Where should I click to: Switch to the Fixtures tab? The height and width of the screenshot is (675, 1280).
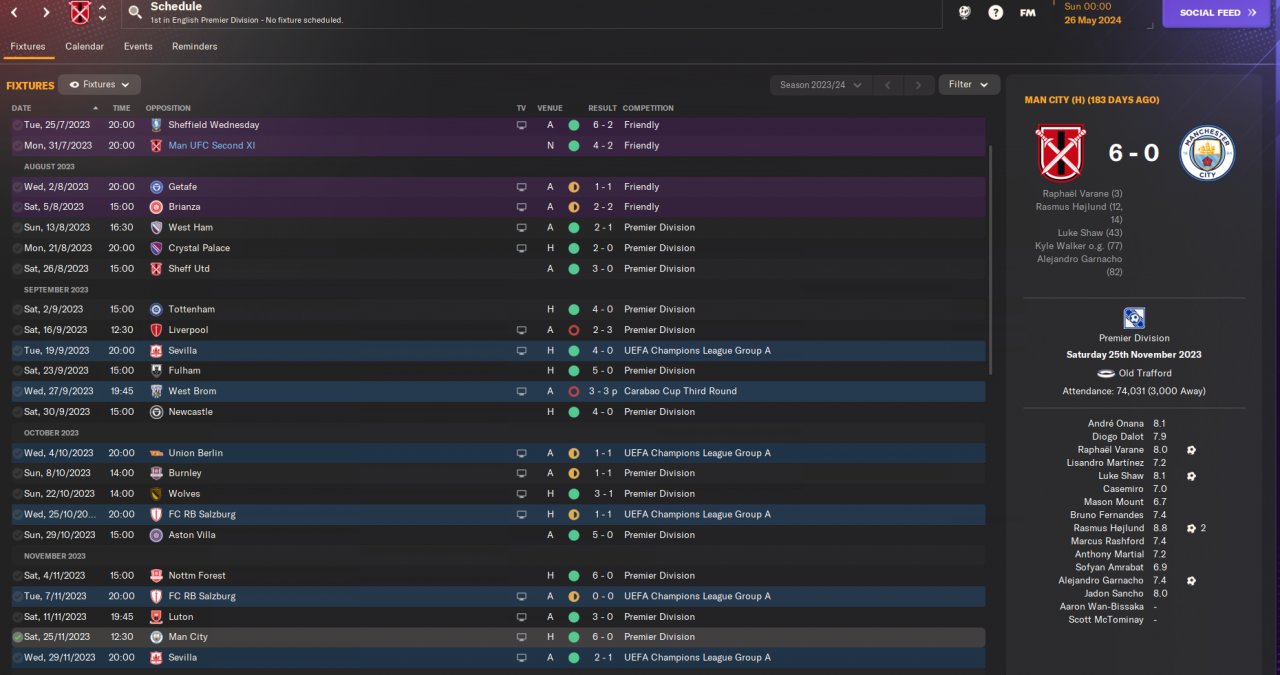(x=28, y=47)
